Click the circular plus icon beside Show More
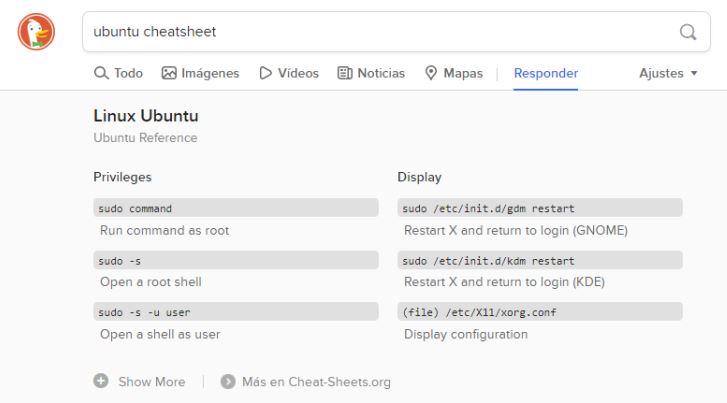The height and width of the screenshot is (403, 727). click(101, 381)
